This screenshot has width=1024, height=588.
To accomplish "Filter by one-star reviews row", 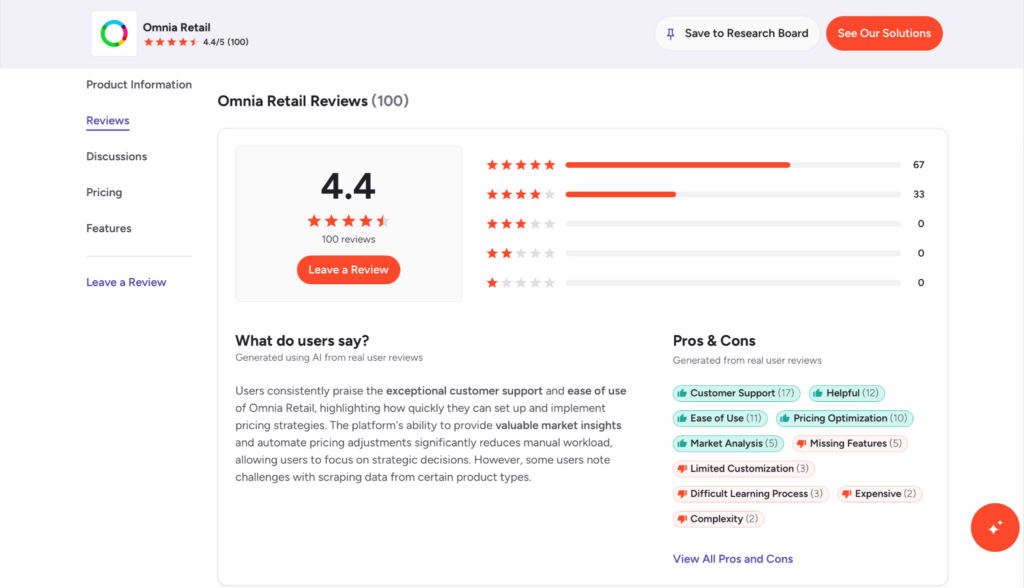I will tap(705, 282).
